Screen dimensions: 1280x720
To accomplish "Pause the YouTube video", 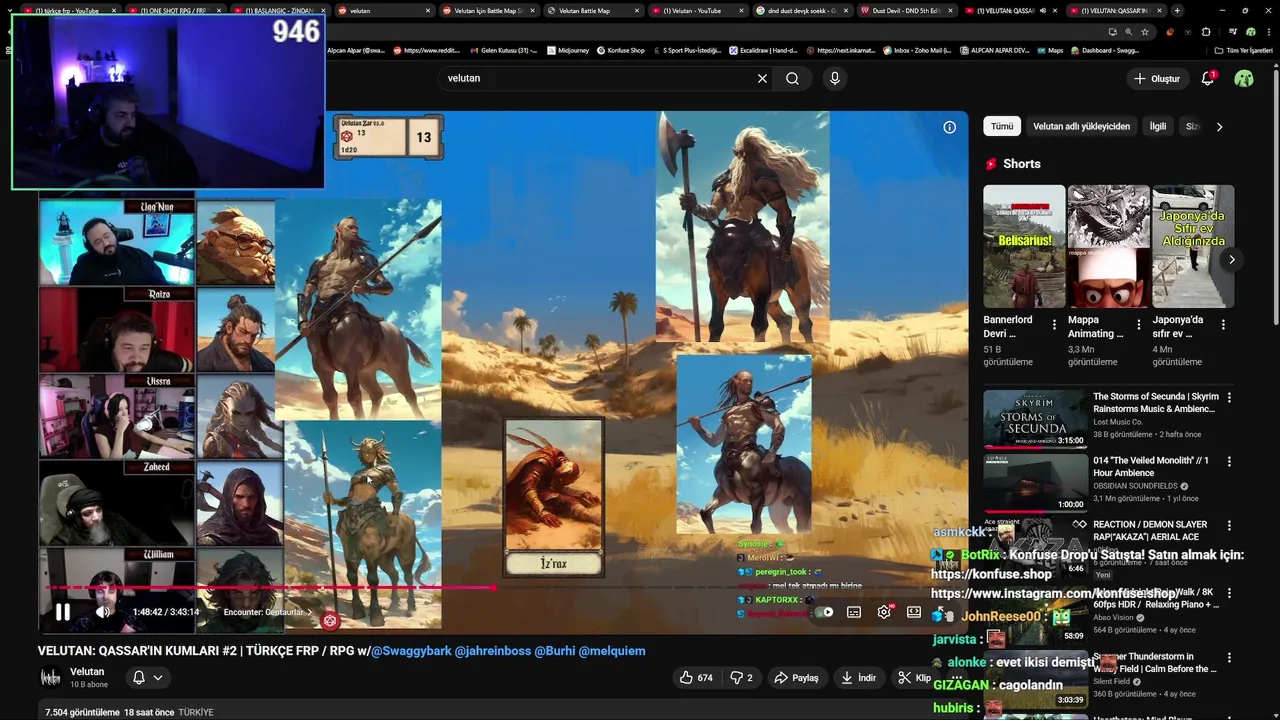I will [x=62, y=612].
